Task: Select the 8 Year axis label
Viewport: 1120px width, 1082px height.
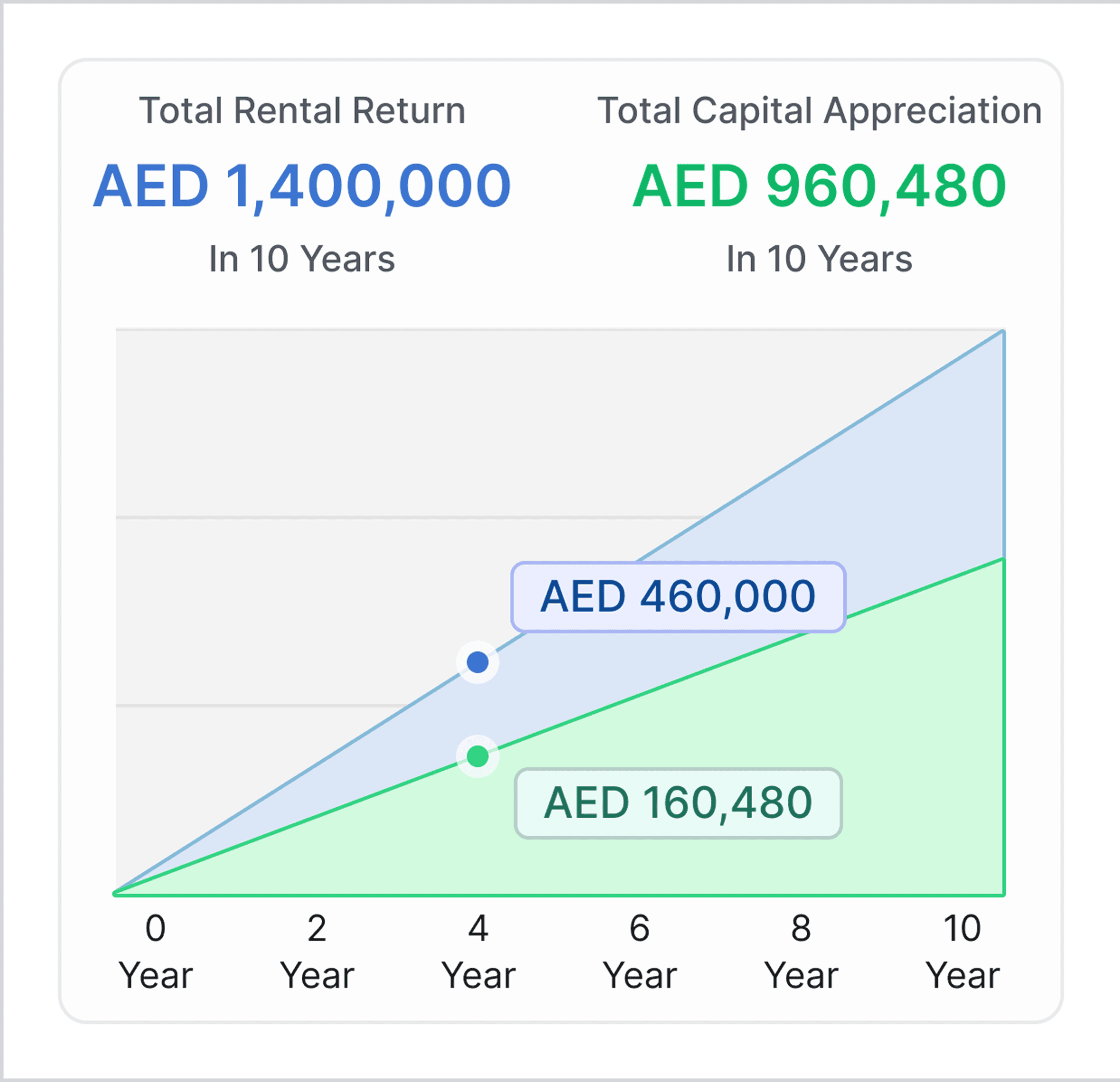Action: pos(801,951)
